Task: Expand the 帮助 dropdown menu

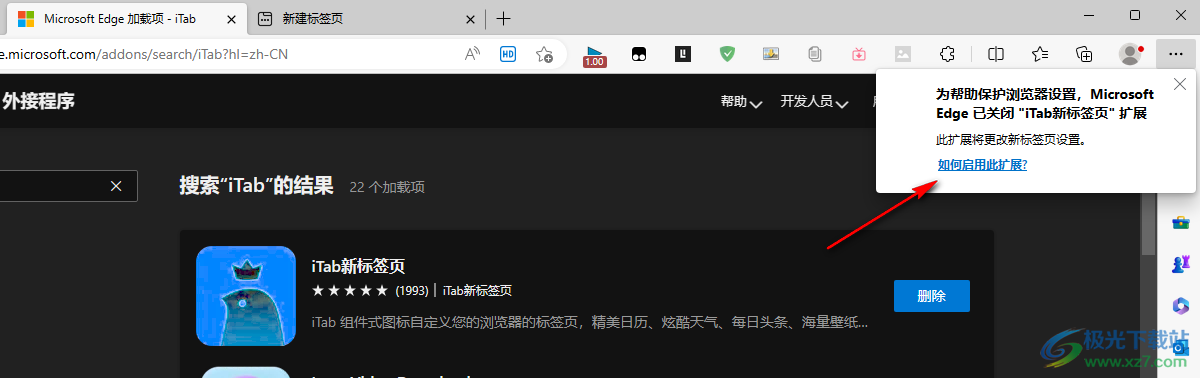Action: [741, 101]
